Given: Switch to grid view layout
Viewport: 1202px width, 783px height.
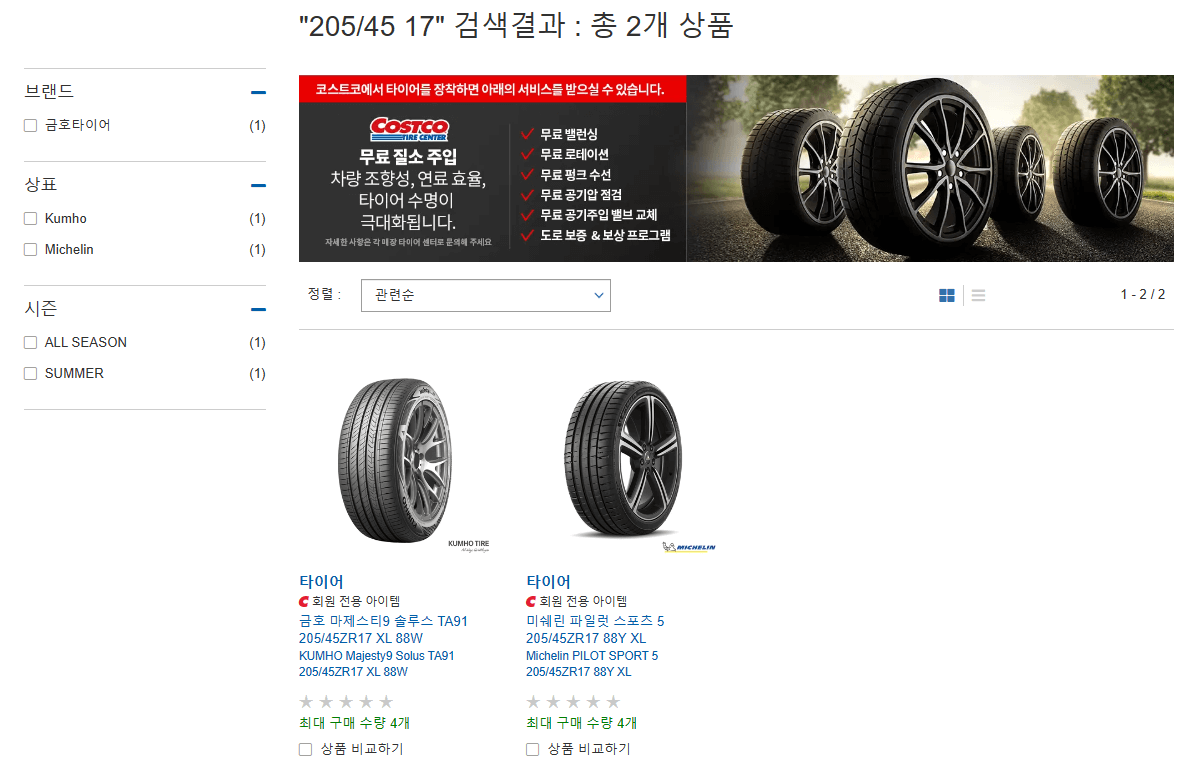Looking at the screenshot, I should pyautogui.click(x=946, y=294).
